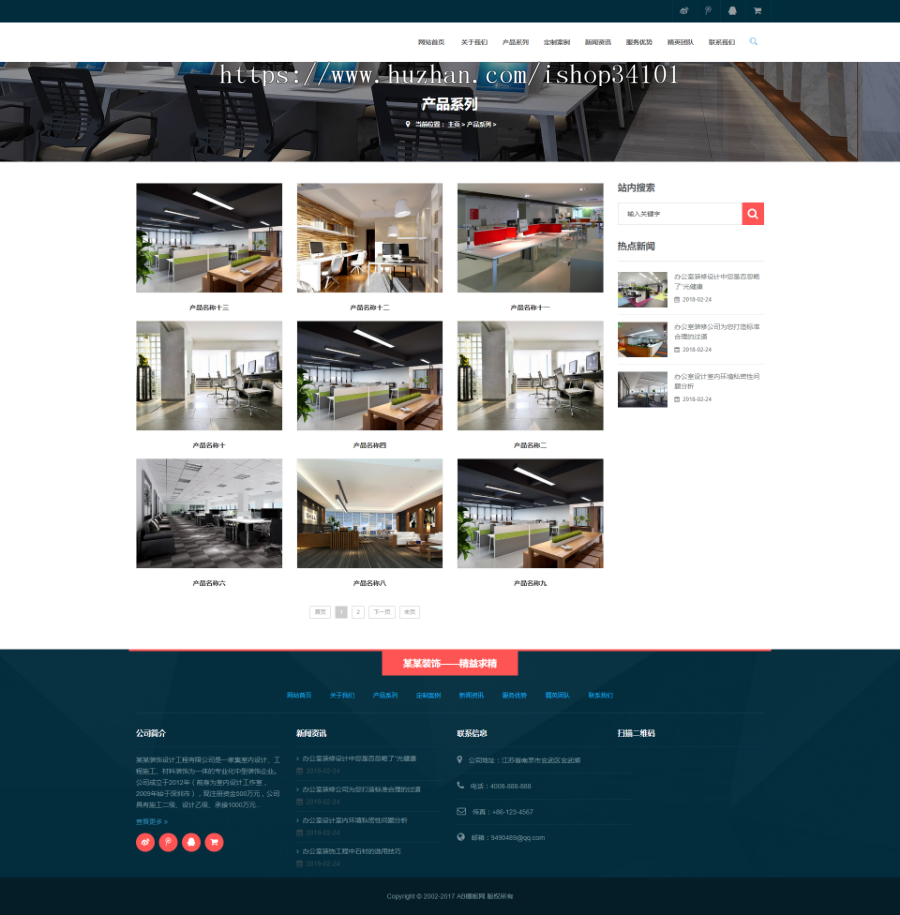
Task: Click the Pinterest icon in the top header
Action: pyautogui.click(x=707, y=10)
